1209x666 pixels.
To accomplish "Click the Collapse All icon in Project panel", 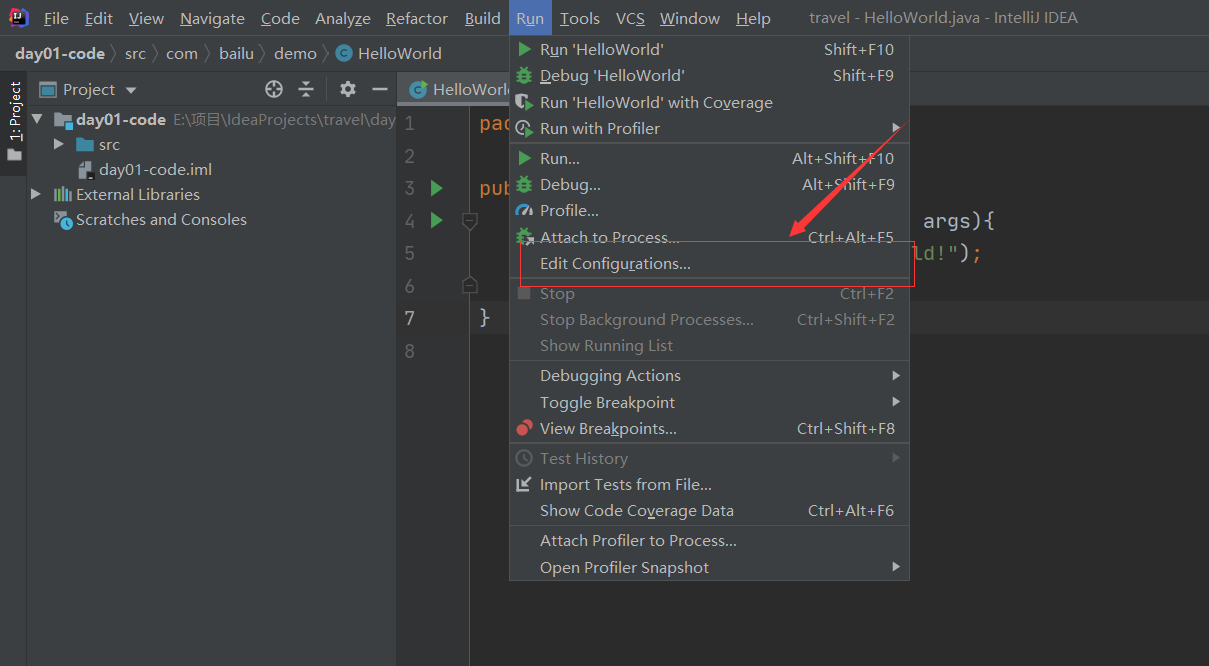I will 306,89.
